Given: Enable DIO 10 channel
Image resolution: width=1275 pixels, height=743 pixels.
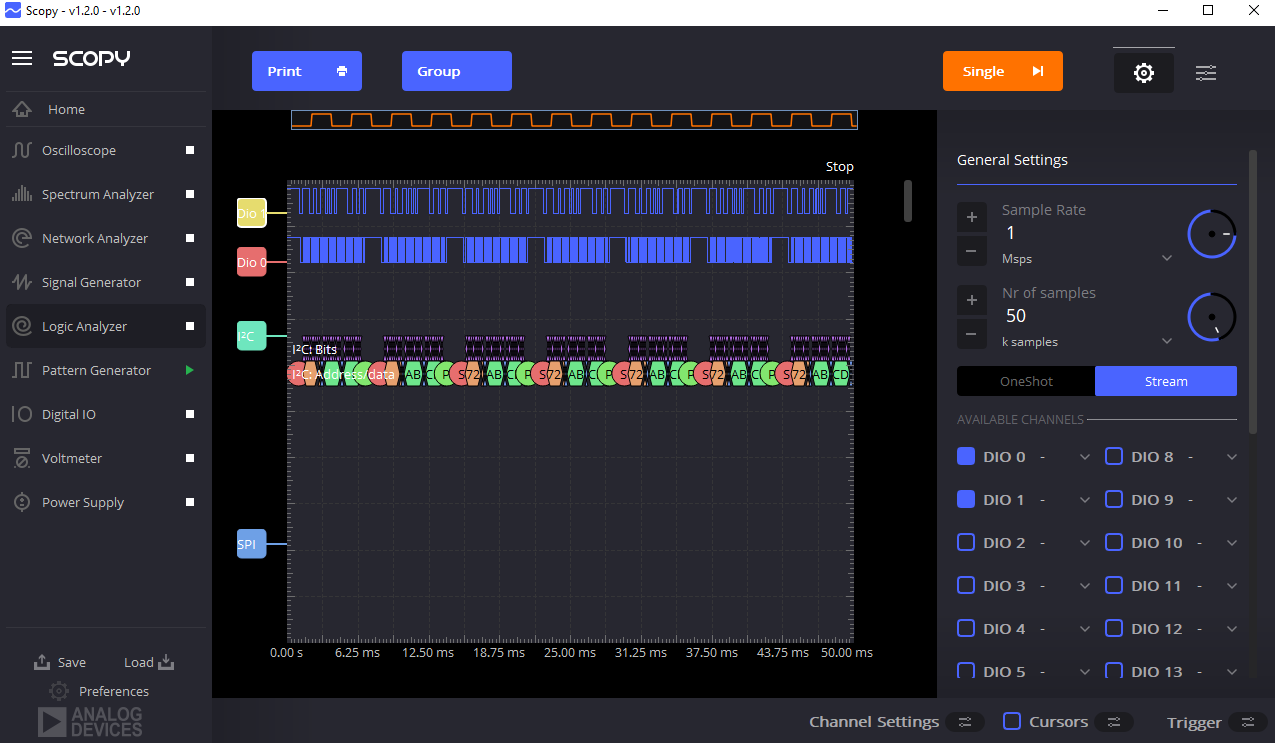Looking at the screenshot, I should point(1114,542).
